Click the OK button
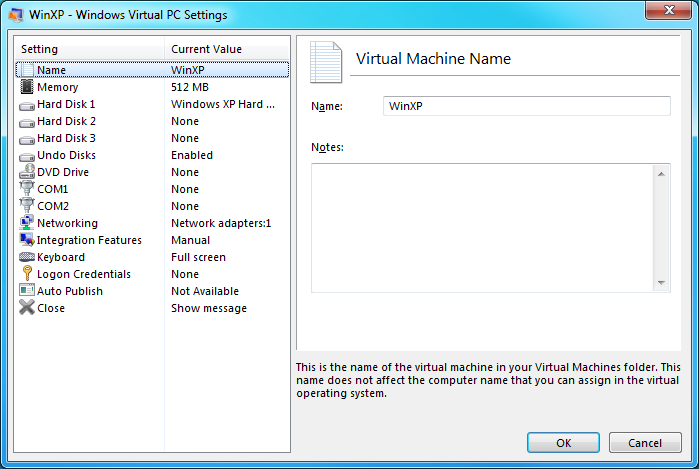This screenshot has height=469, width=699. pyautogui.click(x=563, y=443)
